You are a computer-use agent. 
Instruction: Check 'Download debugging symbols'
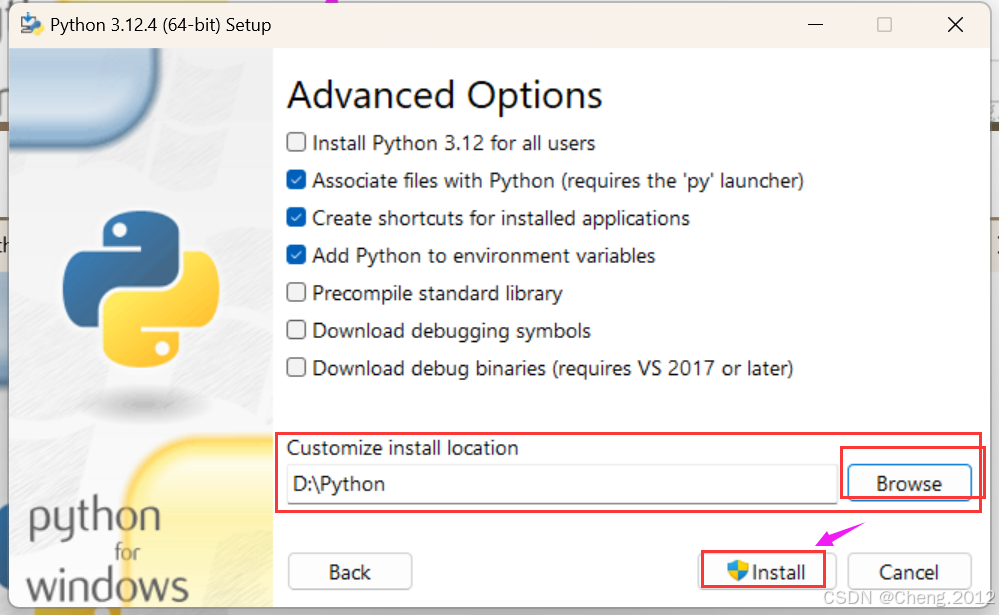coord(296,330)
